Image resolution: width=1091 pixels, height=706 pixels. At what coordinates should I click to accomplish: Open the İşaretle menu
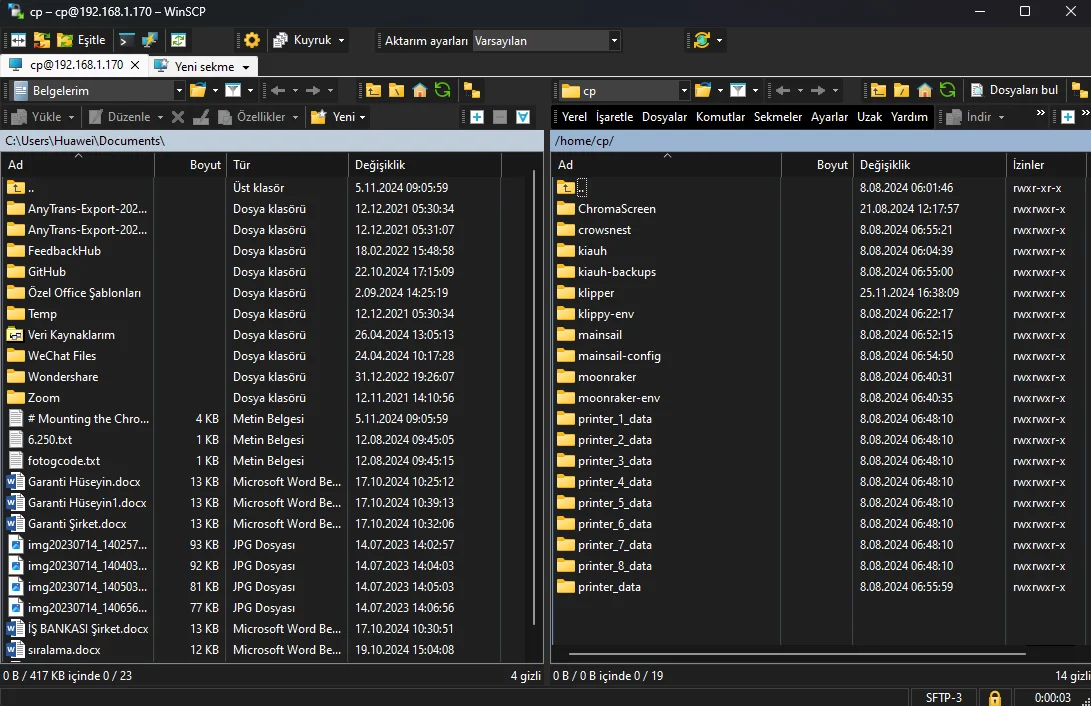(x=614, y=117)
